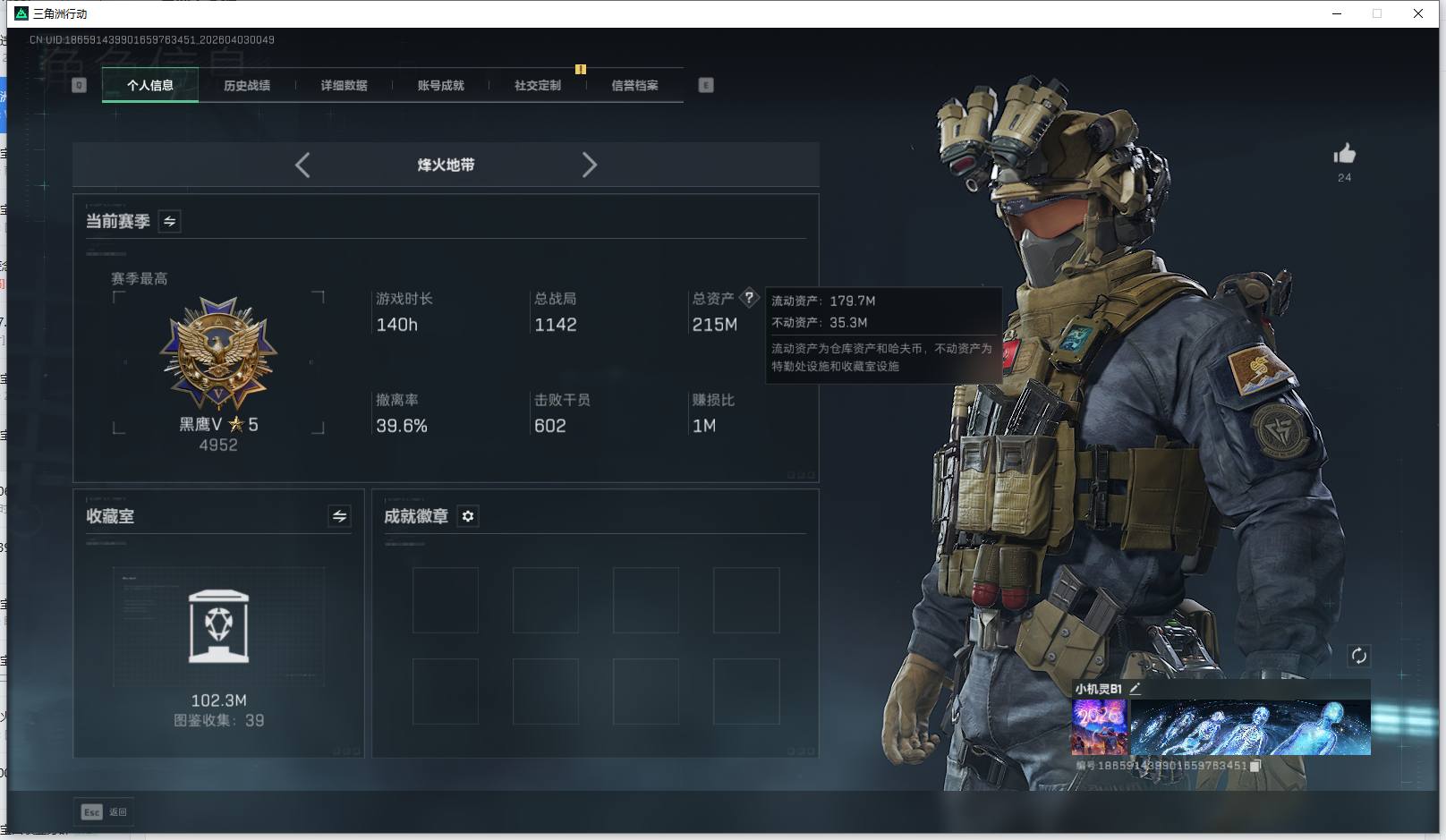Click the Esc 返回 back button
Image resolution: width=1446 pixels, height=840 pixels.
(104, 812)
